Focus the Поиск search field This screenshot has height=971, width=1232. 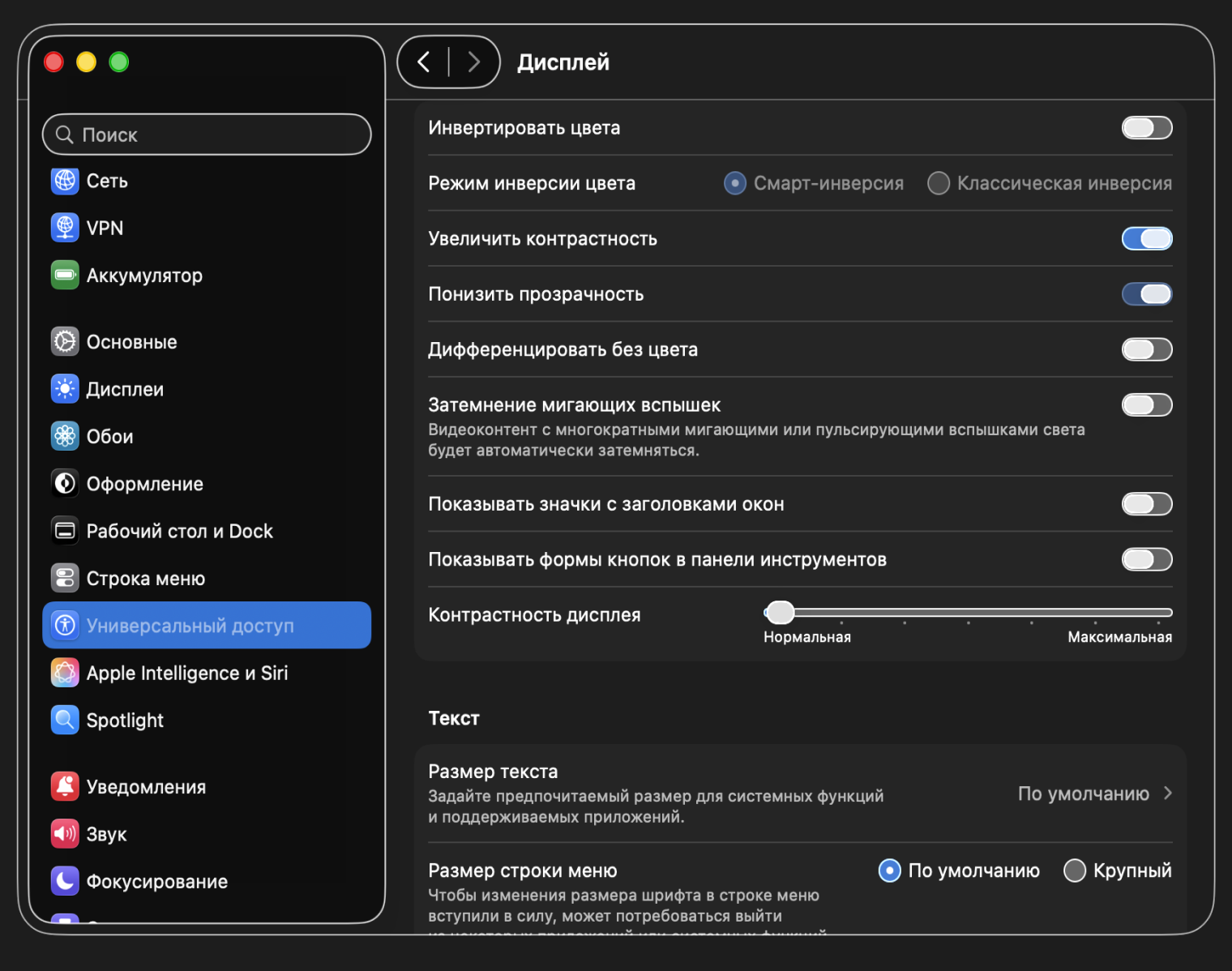[207, 135]
